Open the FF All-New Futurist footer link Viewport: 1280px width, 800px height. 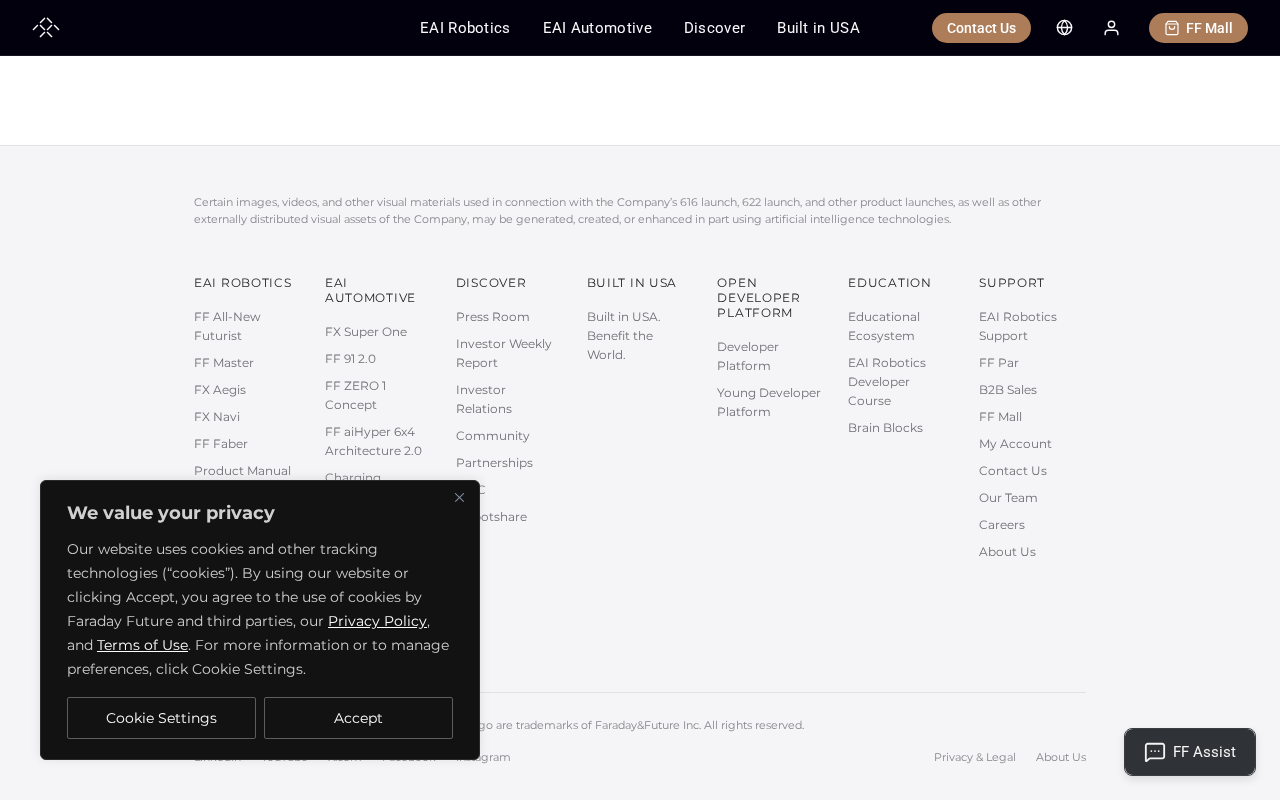pyautogui.click(x=227, y=326)
